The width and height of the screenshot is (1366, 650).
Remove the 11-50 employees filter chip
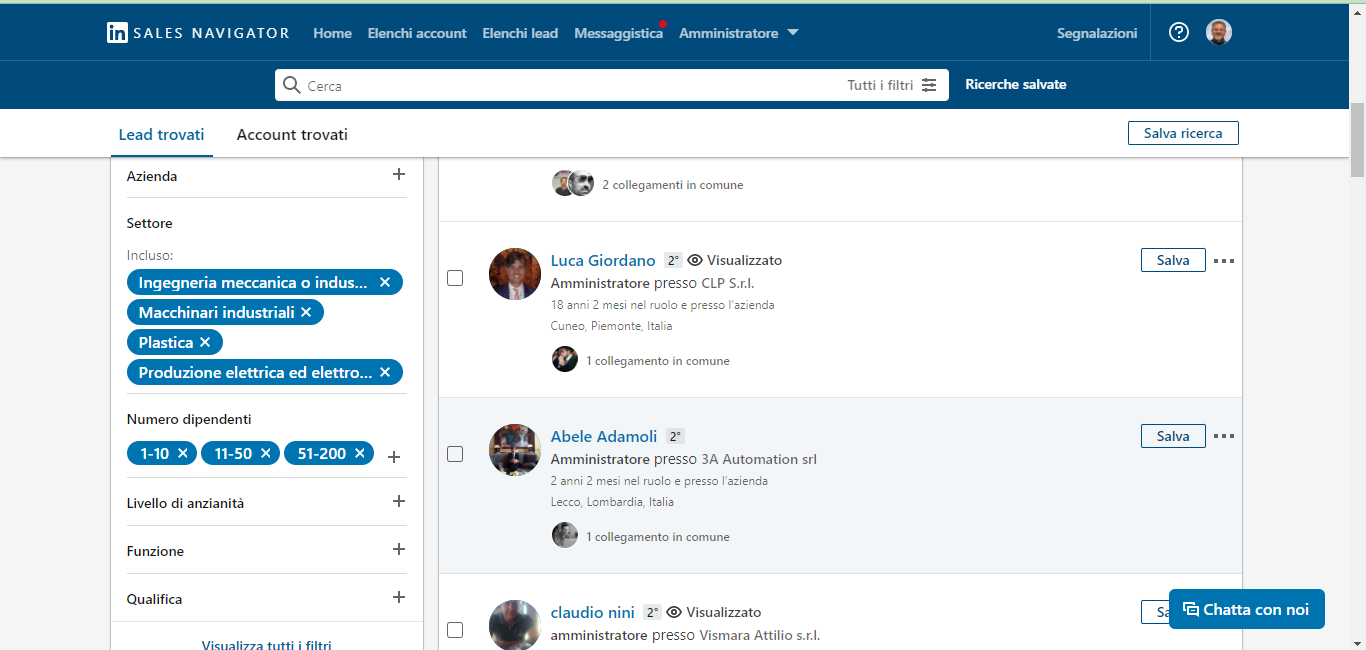tap(266, 454)
